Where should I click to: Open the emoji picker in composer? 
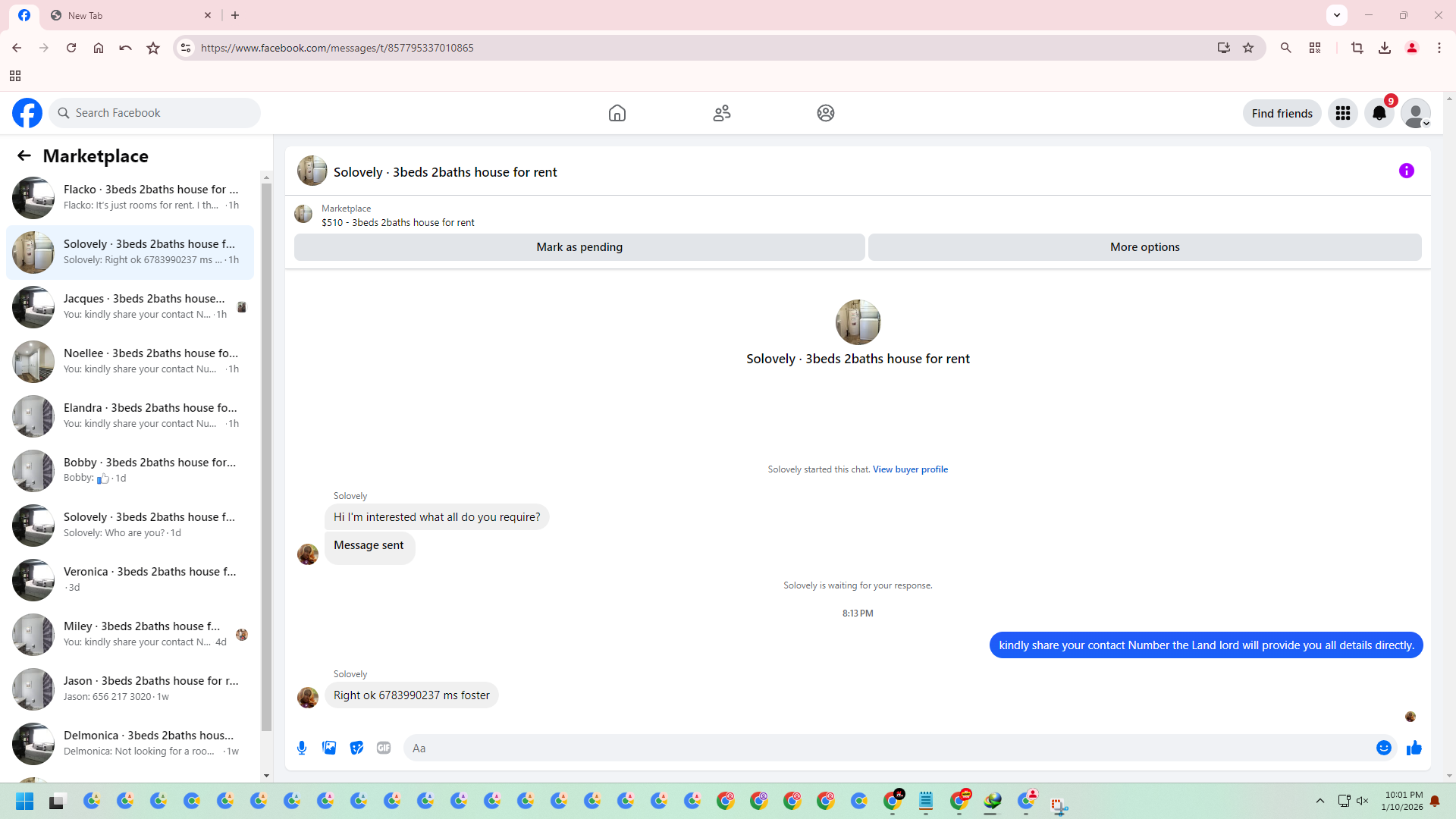(x=1383, y=748)
